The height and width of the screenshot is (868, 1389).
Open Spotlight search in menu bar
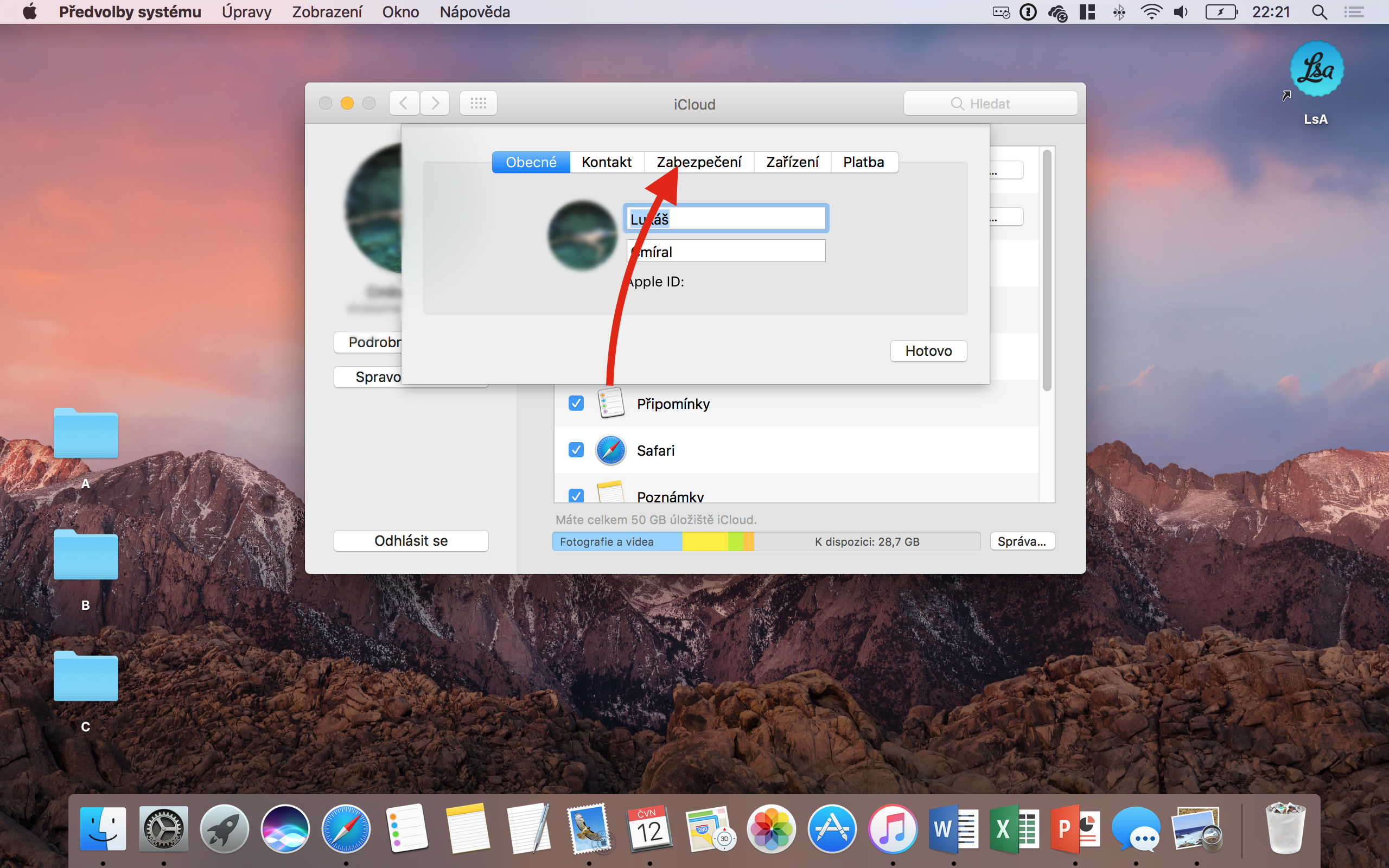coord(1319,12)
